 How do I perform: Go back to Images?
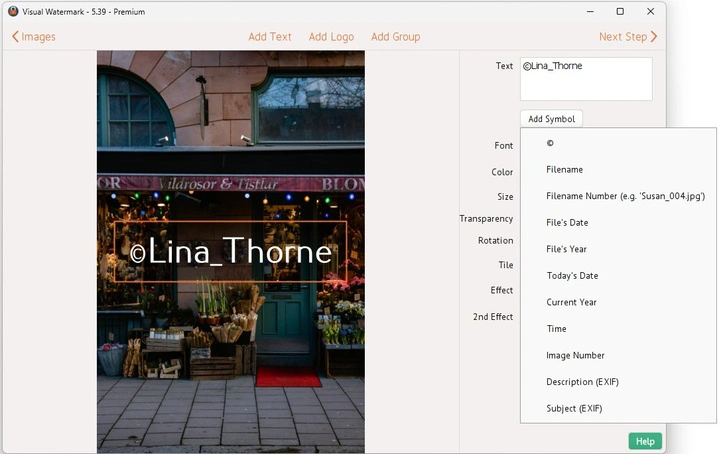coord(34,37)
